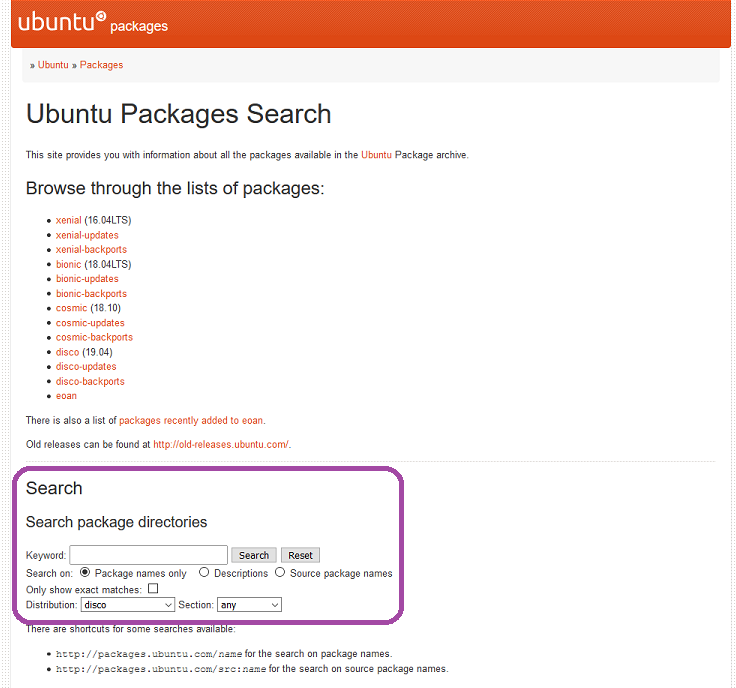Open the cosmic-backports list link
736x688 pixels.
tap(94, 337)
